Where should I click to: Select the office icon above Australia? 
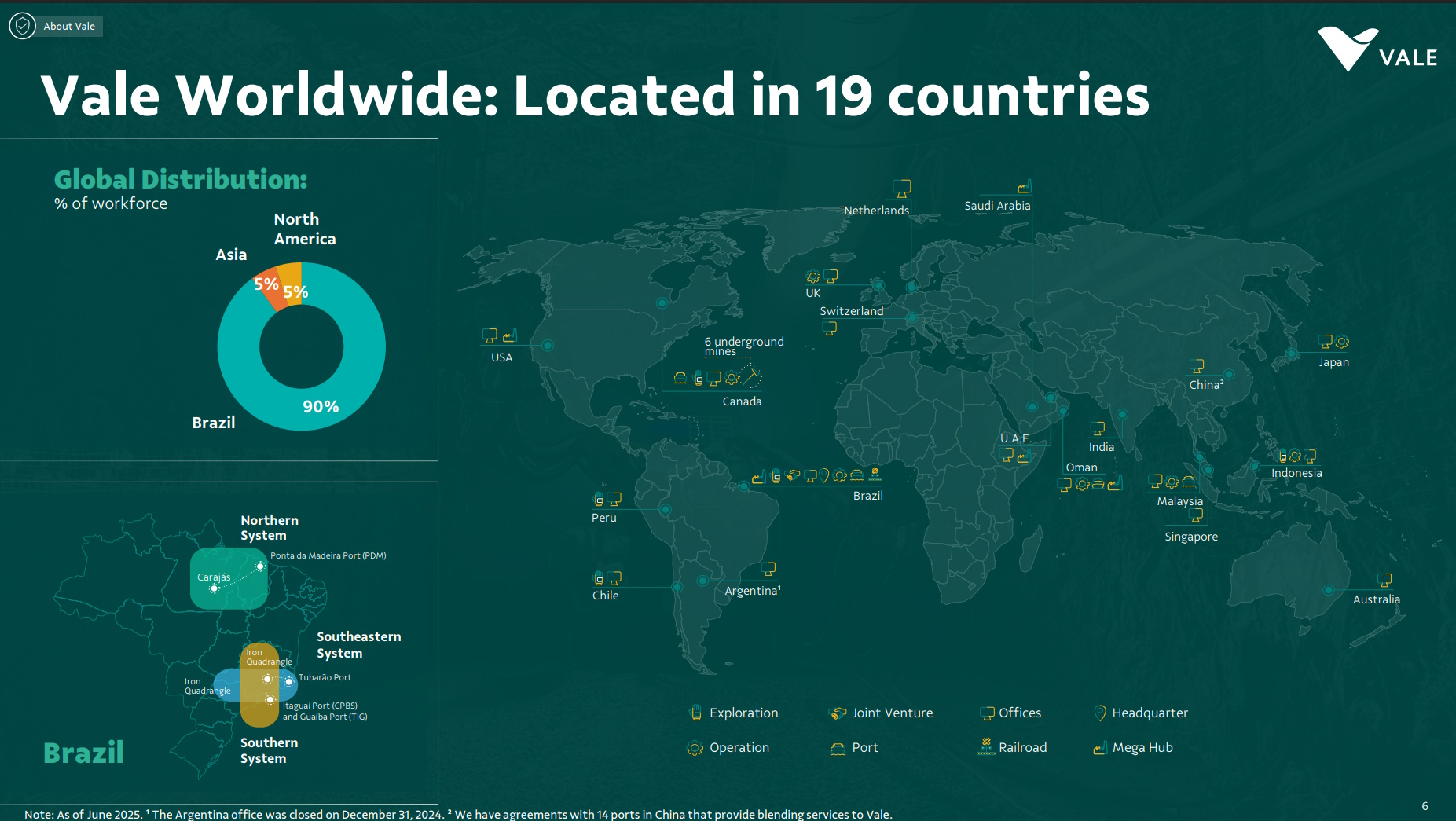1384,580
